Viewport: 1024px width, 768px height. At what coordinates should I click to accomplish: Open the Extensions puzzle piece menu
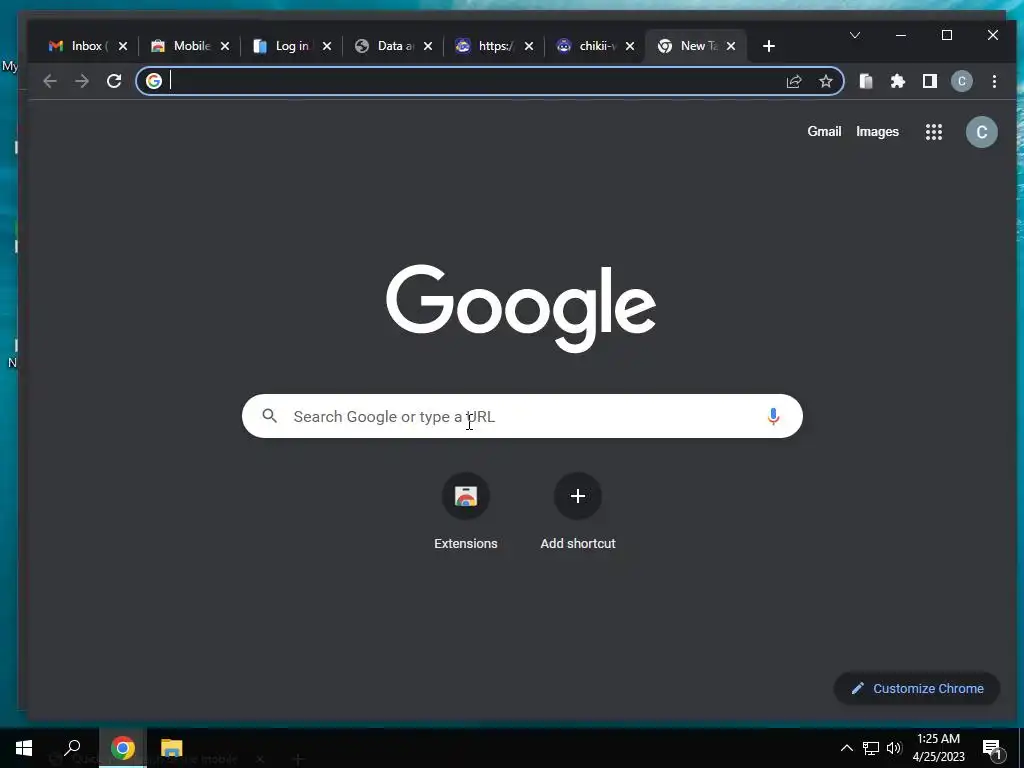898,81
